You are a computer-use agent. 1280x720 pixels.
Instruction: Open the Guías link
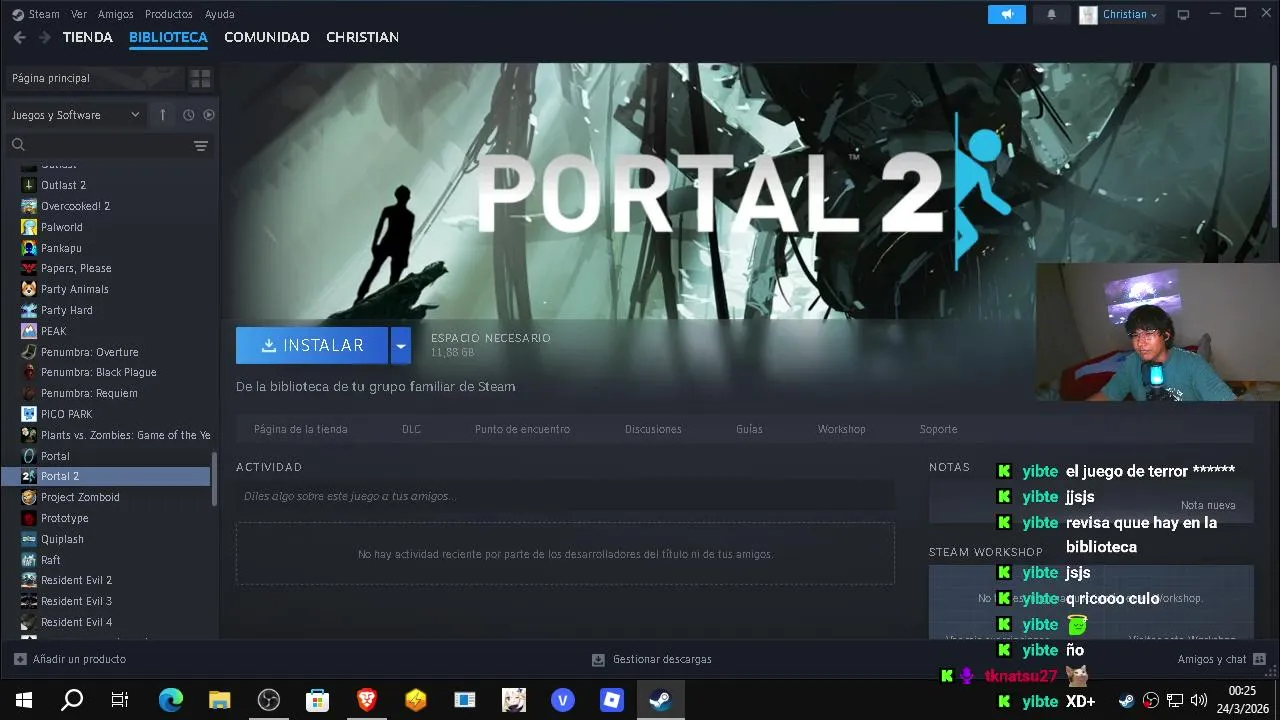[x=749, y=429]
